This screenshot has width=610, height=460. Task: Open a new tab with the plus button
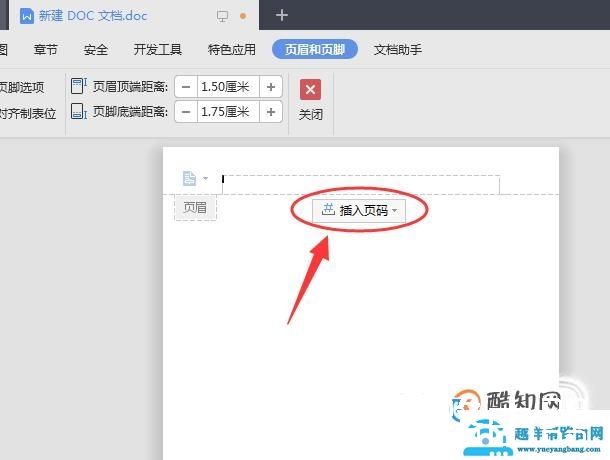[x=282, y=16]
